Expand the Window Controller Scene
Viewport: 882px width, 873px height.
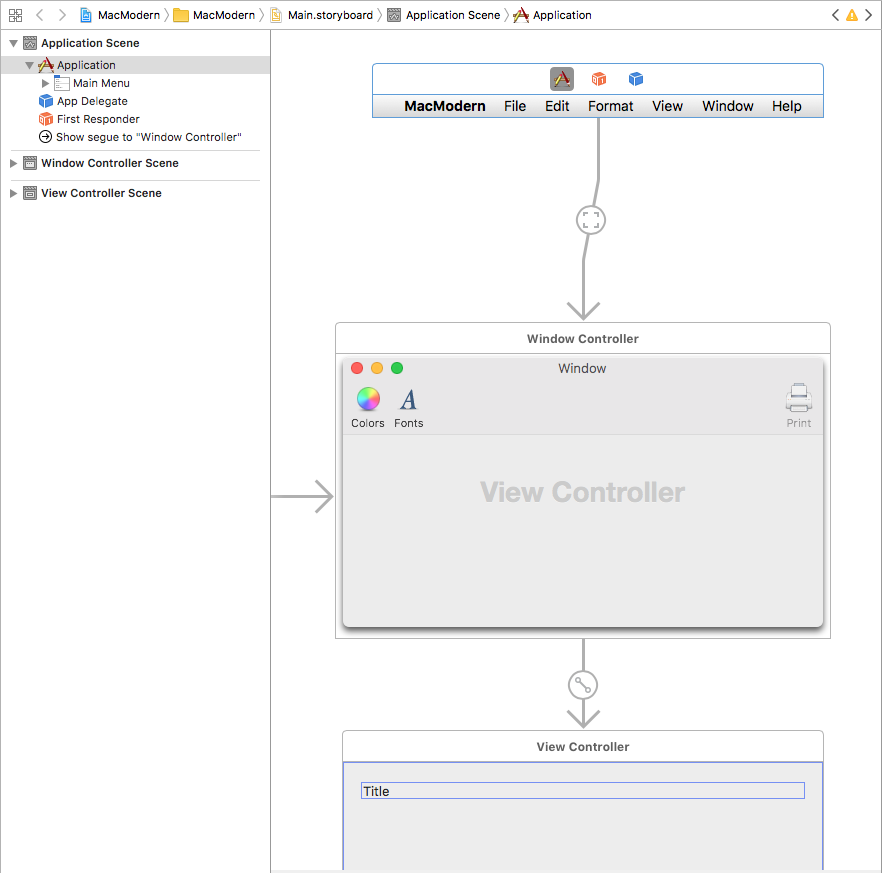click(x=14, y=163)
